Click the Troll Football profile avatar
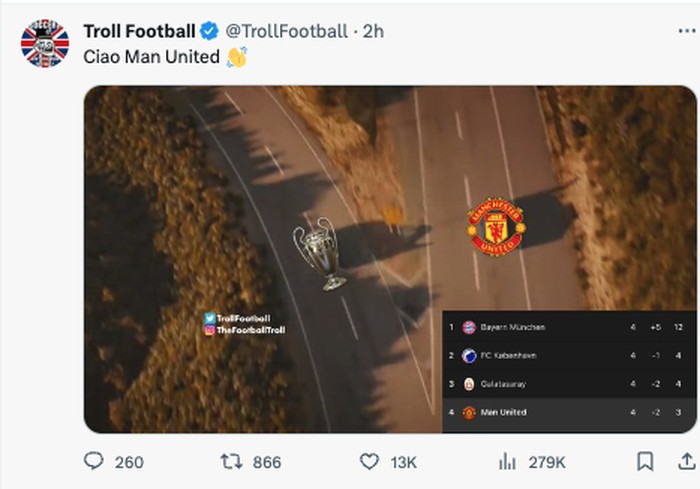The height and width of the screenshot is (489, 700). [x=45, y=44]
